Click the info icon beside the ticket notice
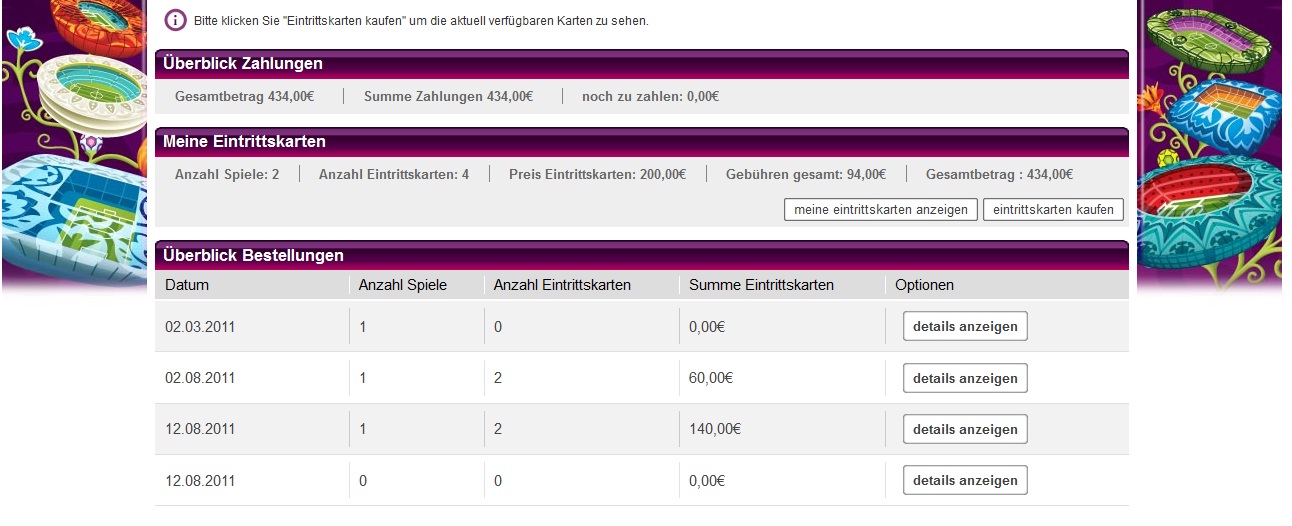Viewport: 1292px width, 526px height. click(175, 20)
